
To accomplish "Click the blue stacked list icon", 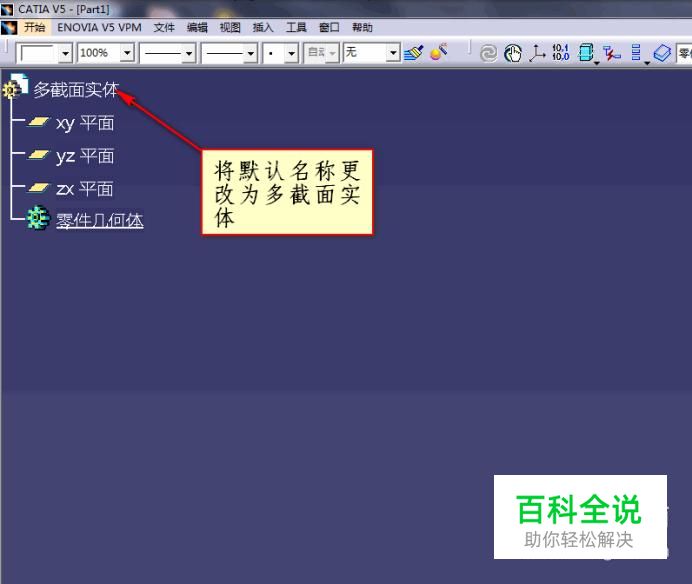I will [x=636, y=53].
